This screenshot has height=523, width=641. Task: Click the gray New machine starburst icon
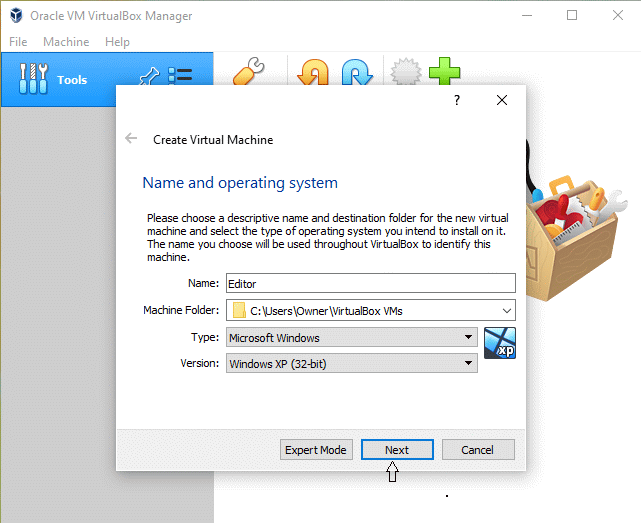point(404,74)
